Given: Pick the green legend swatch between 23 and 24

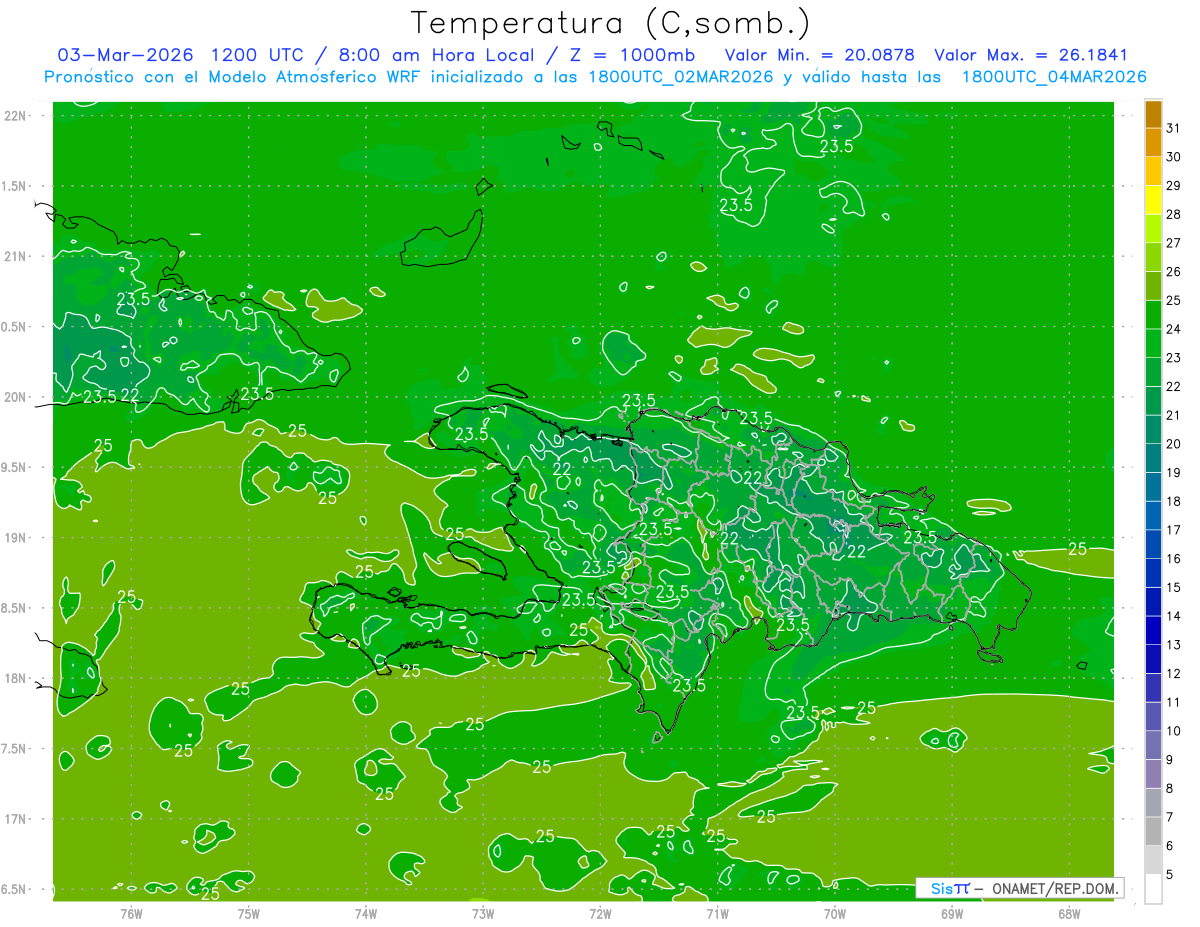Looking at the screenshot, I should click(1153, 344).
